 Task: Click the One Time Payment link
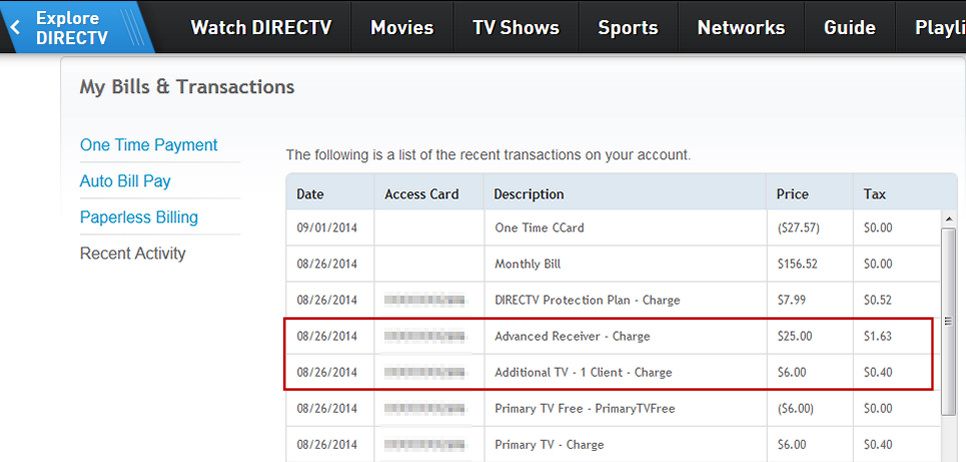pyautogui.click(x=148, y=145)
